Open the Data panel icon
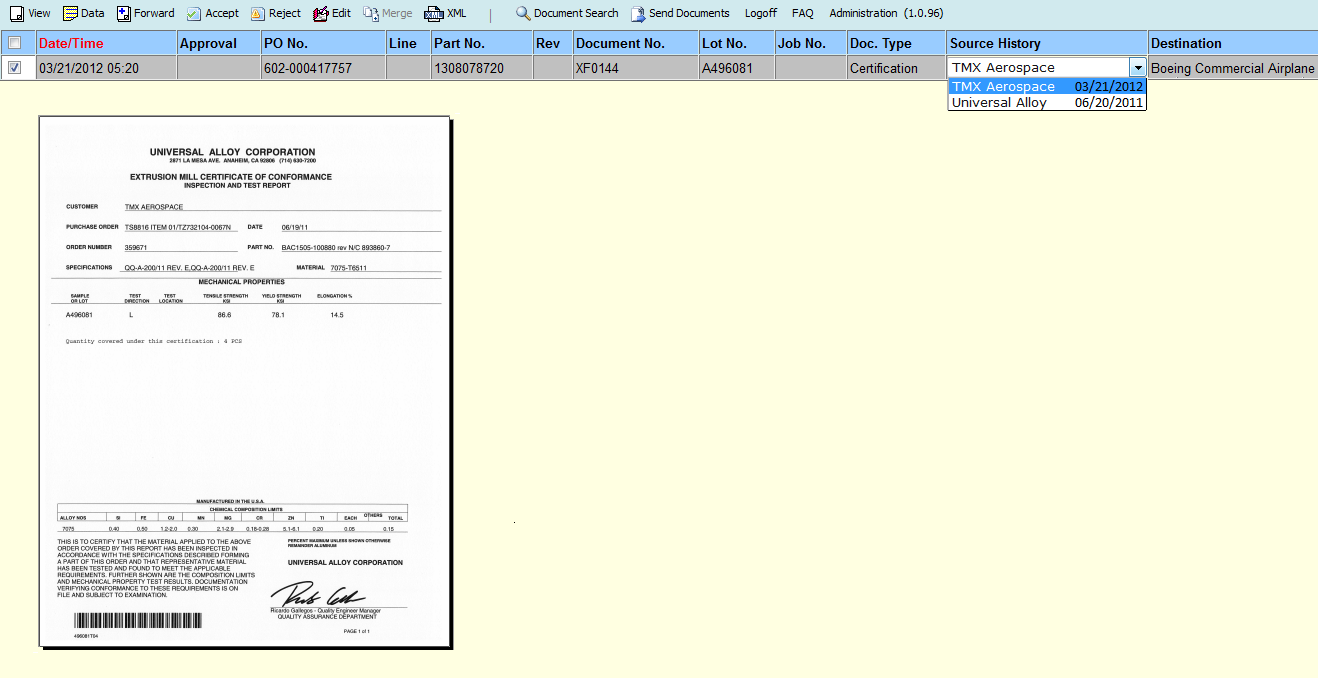The image size is (1318, 678). pyautogui.click(x=70, y=14)
